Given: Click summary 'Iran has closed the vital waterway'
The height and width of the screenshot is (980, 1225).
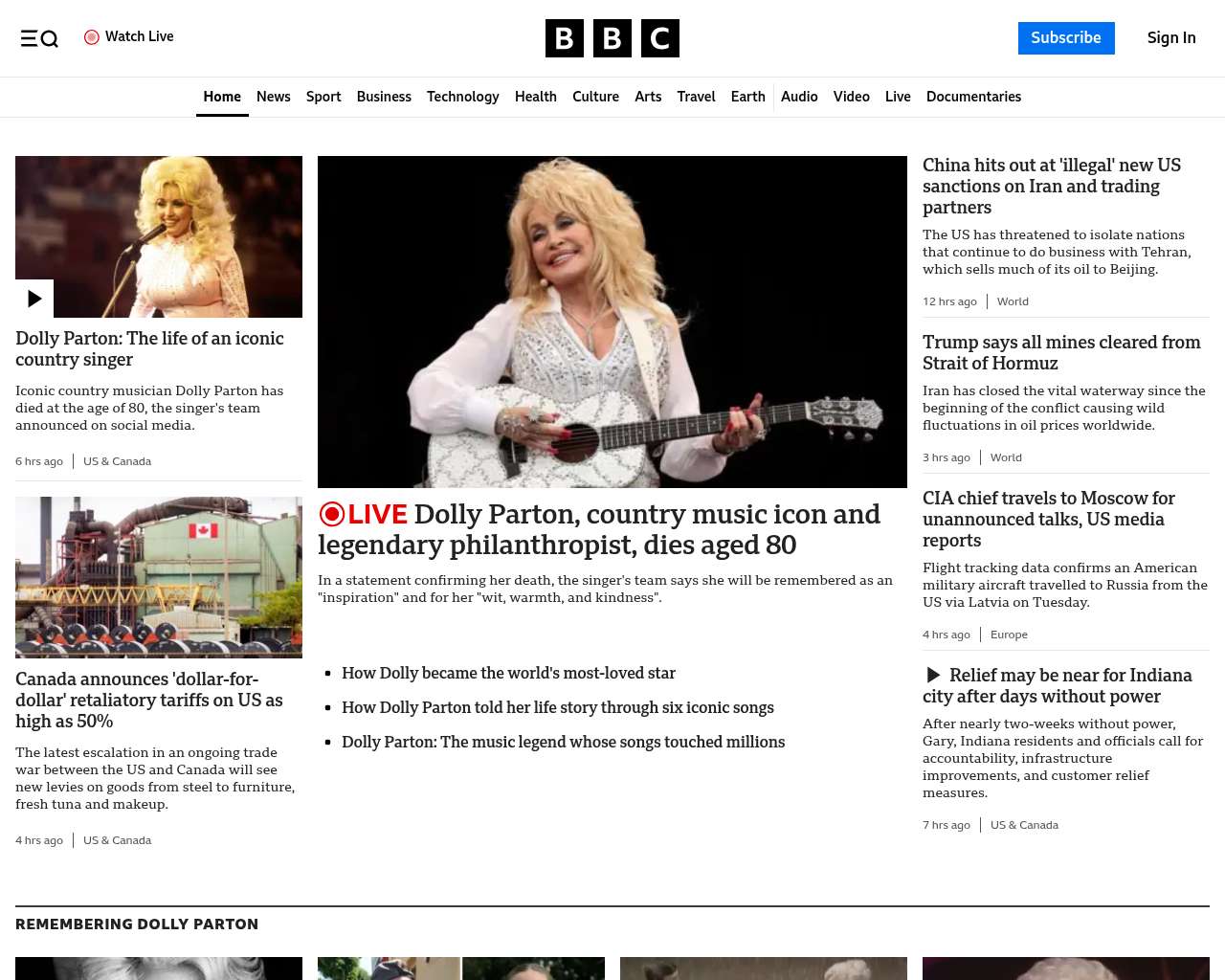Looking at the screenshot, I should click(1064, 408).
